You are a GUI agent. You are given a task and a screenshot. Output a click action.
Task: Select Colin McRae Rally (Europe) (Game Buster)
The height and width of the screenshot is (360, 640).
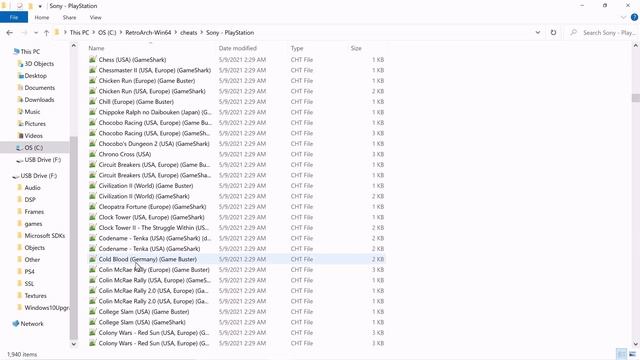(x=154, y=270)
